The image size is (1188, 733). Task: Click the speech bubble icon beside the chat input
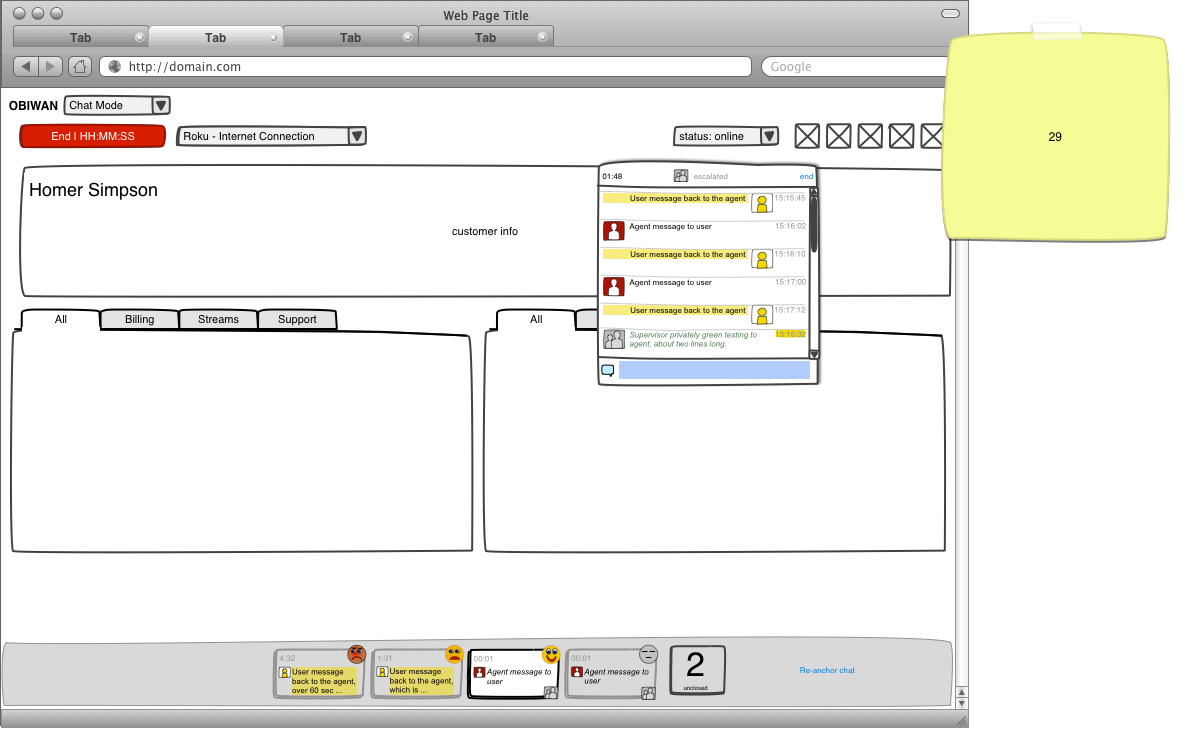point(608,370)
